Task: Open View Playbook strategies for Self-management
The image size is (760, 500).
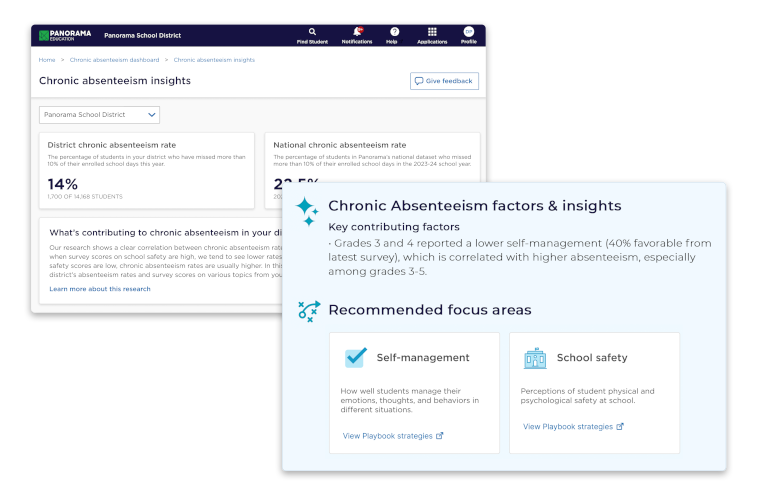Action: (392, 436)
